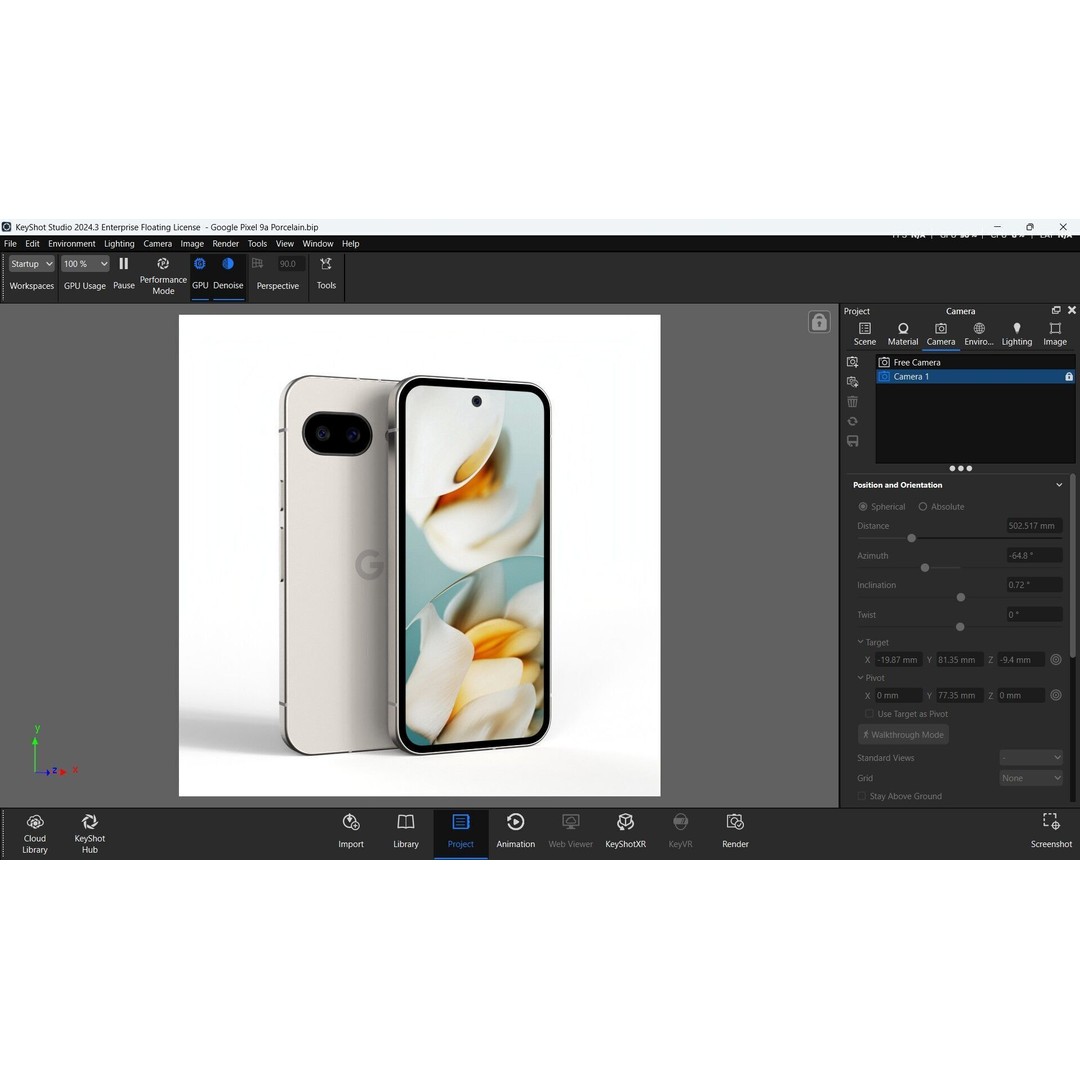Click the field of view 90.0 field
This screenshot has width=1080, height=1080.
[x=290, y=264]
